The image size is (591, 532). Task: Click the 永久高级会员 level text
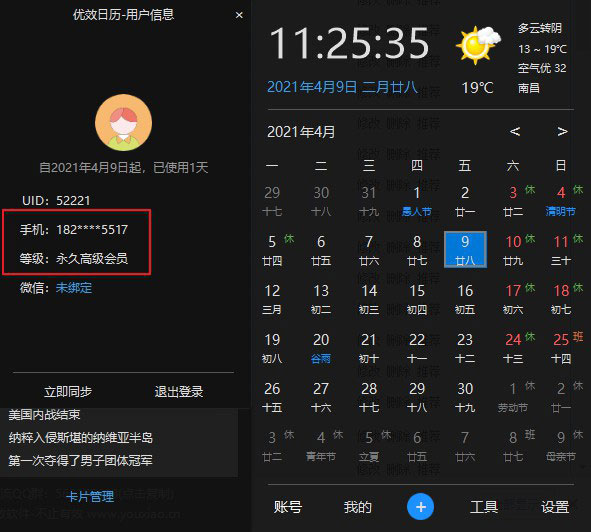pos(92,259)
